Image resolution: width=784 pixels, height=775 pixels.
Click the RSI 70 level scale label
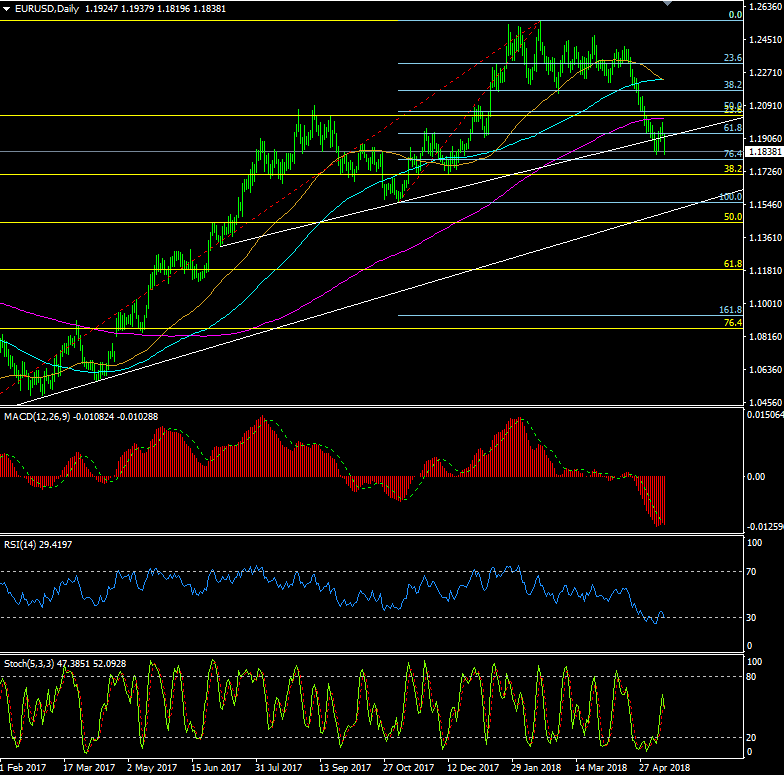tap(755, 572)
